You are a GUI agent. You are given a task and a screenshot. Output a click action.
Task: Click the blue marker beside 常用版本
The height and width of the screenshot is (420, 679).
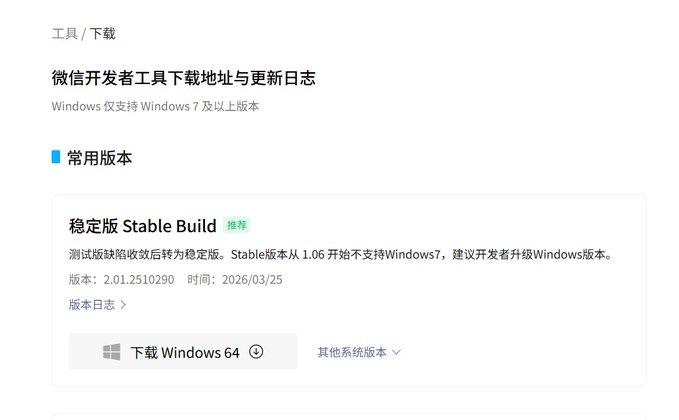[56, 157]
